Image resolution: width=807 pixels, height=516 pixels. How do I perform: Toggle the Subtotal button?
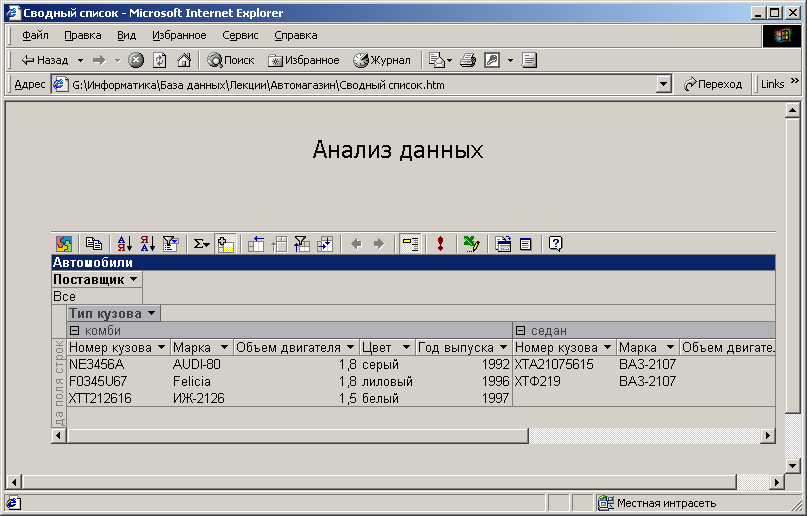(225, 243)
